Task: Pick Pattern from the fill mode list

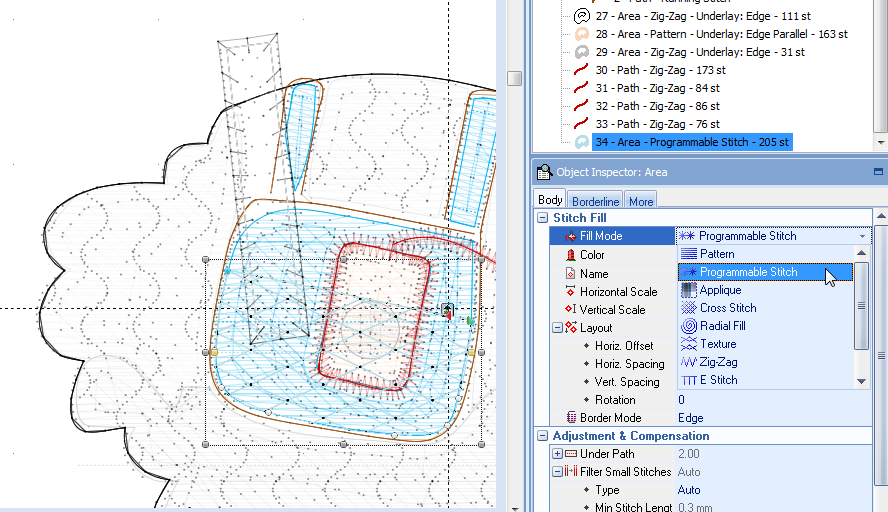Action: coord(717,254)
